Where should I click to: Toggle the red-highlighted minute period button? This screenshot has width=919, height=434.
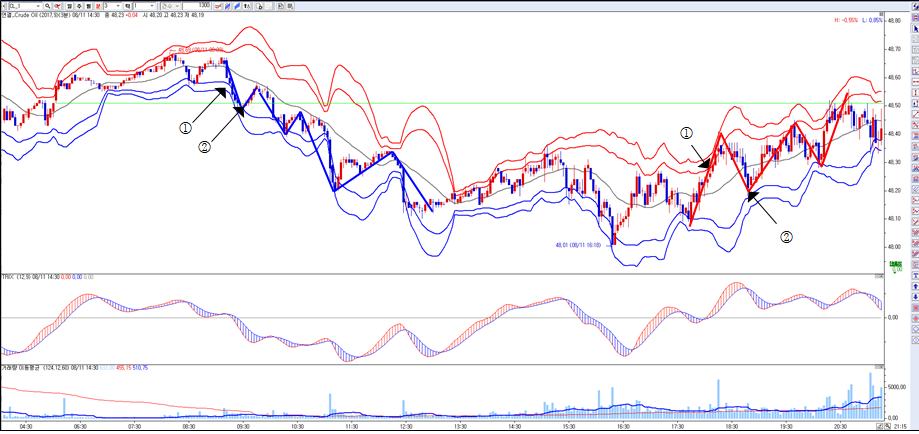tap(99, 5)
